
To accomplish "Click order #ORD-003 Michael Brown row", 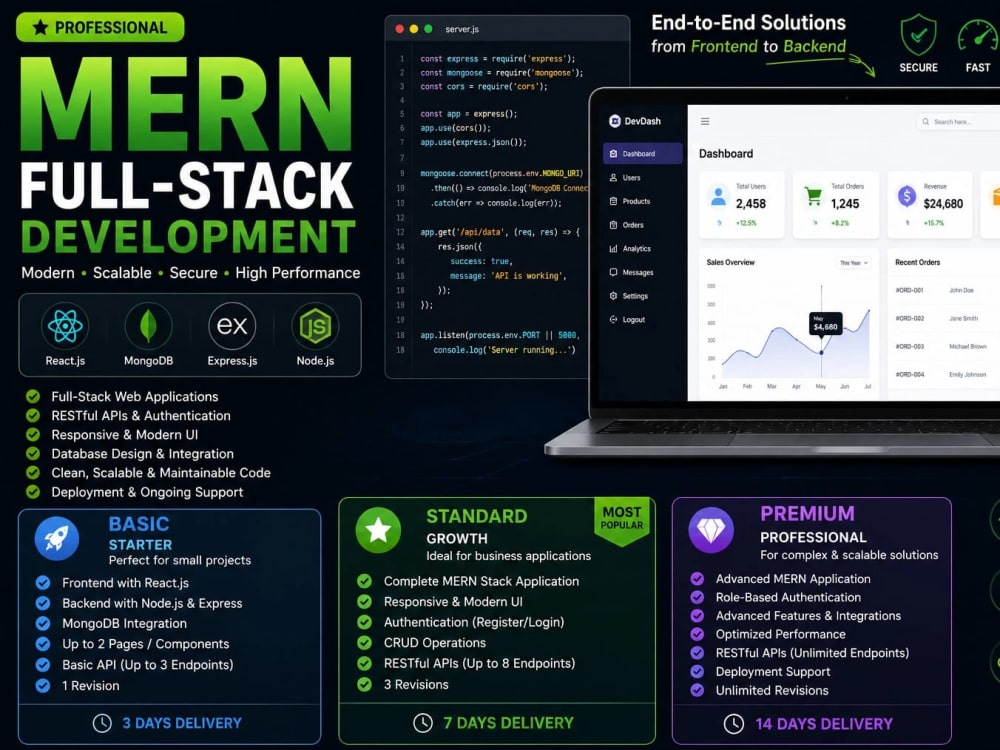I will (945, 346).
